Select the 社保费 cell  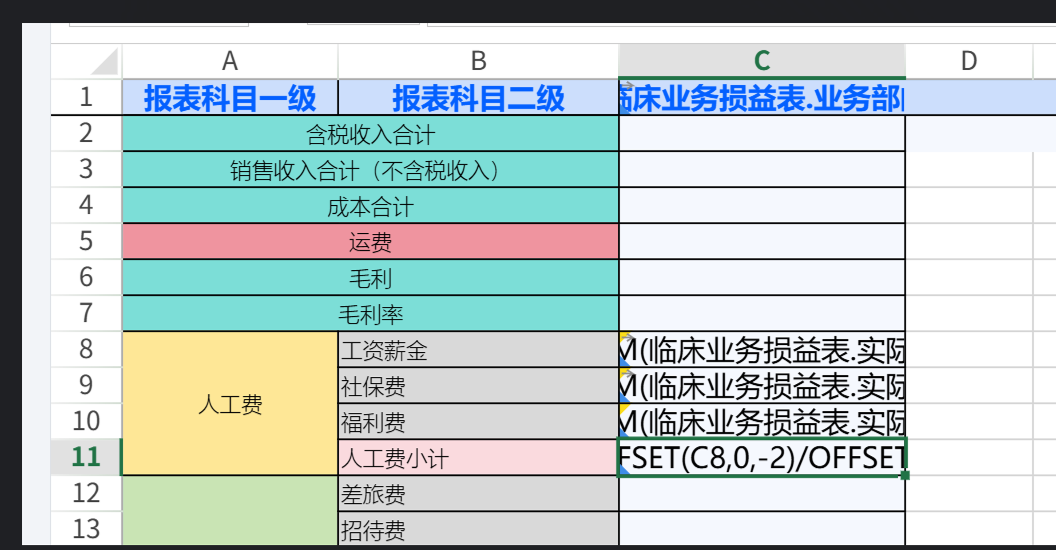pos(478,386)
